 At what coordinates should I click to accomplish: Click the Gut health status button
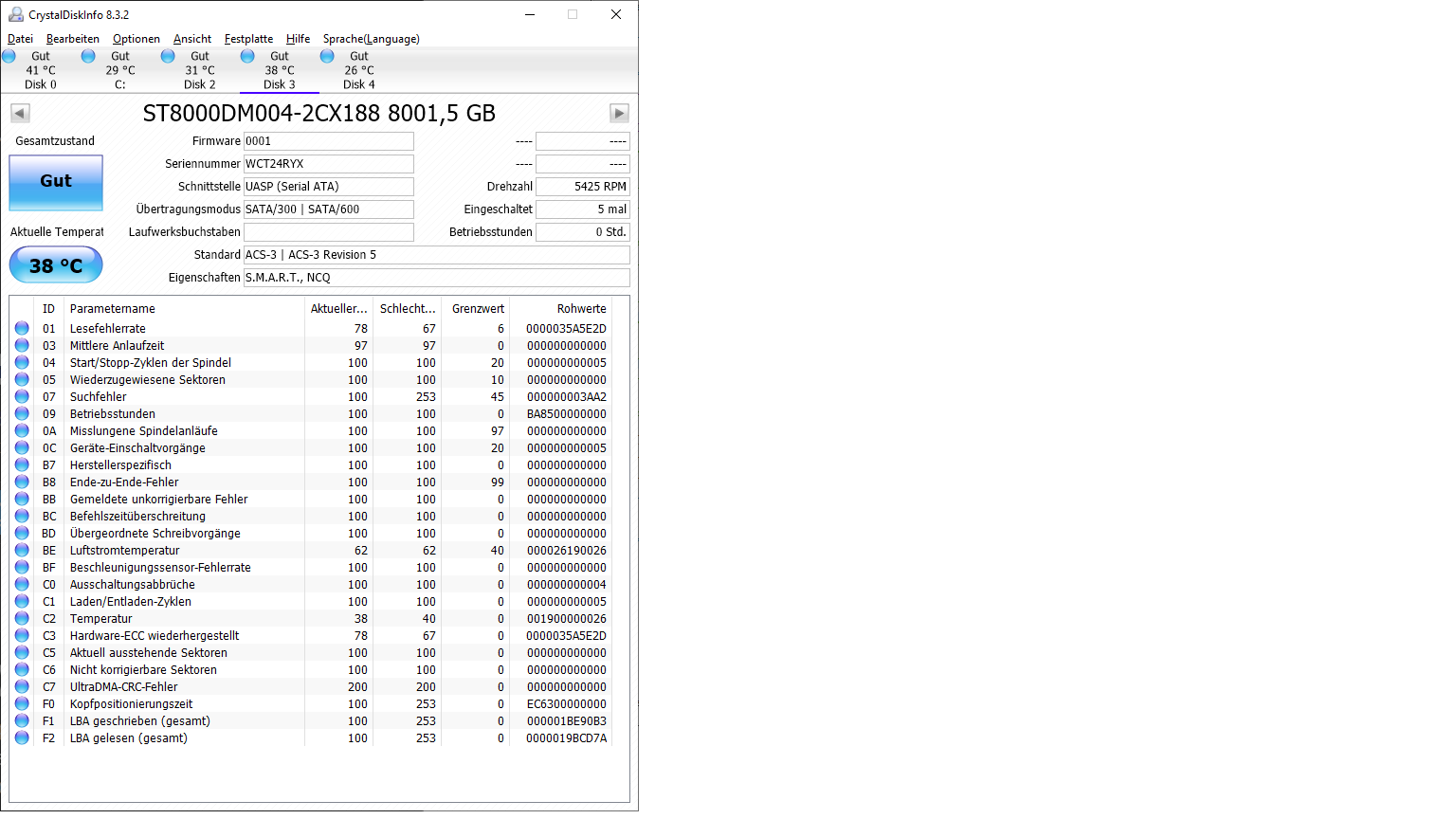coord(56,182)
